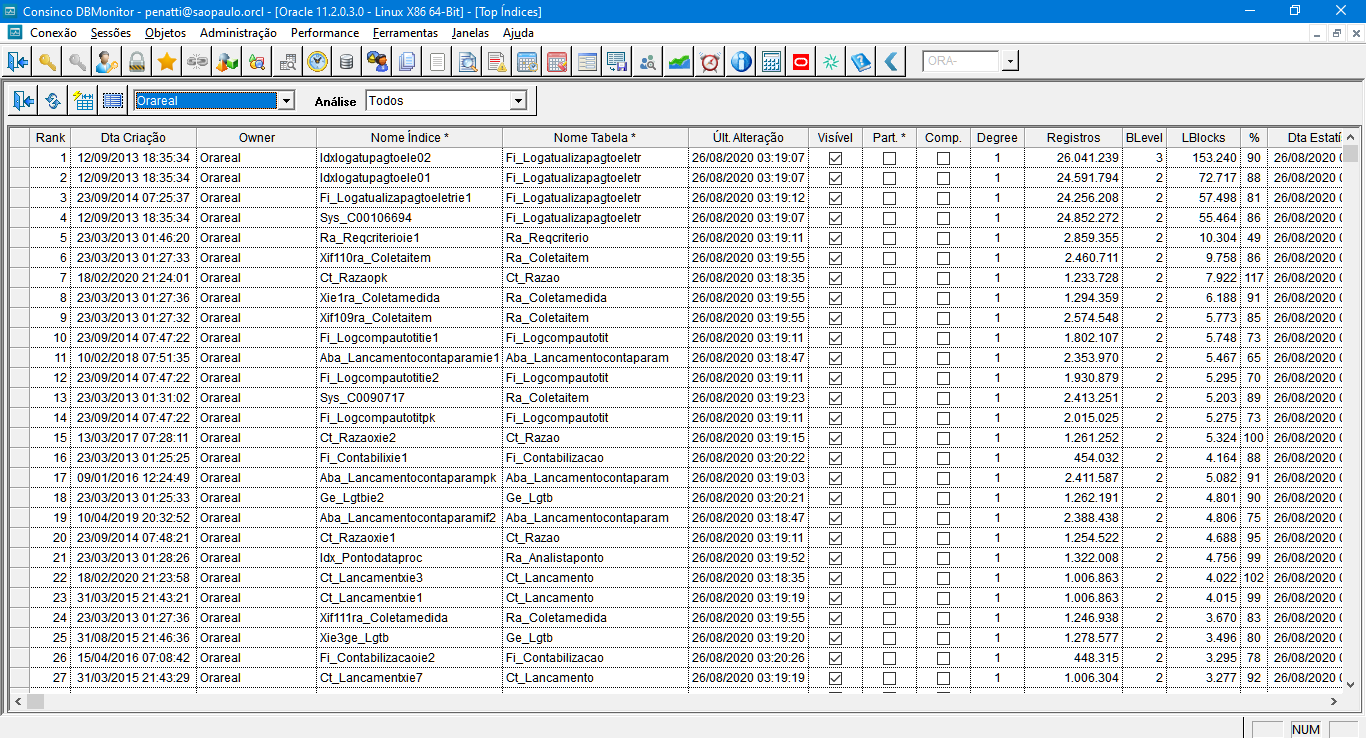Toggle Part. checkbox for Ct_Razaoxie2 row

tap(889, 438)
